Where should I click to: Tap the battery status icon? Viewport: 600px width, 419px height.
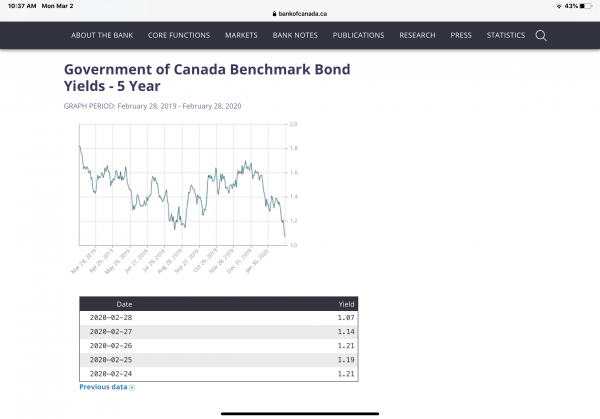[x=583, y=6]
